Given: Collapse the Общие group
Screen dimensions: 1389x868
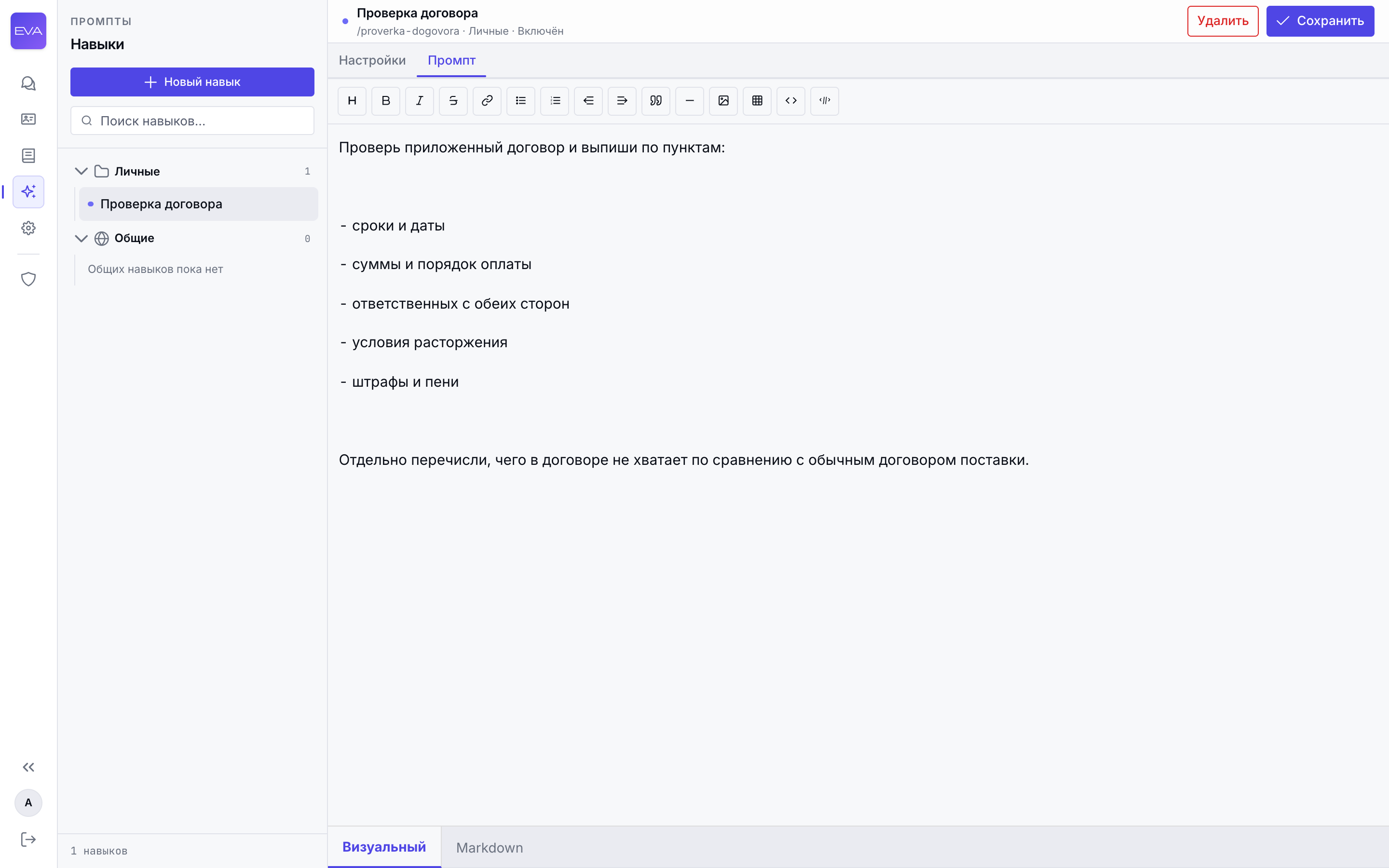Looking at the screenshot, I should point(81,238).
